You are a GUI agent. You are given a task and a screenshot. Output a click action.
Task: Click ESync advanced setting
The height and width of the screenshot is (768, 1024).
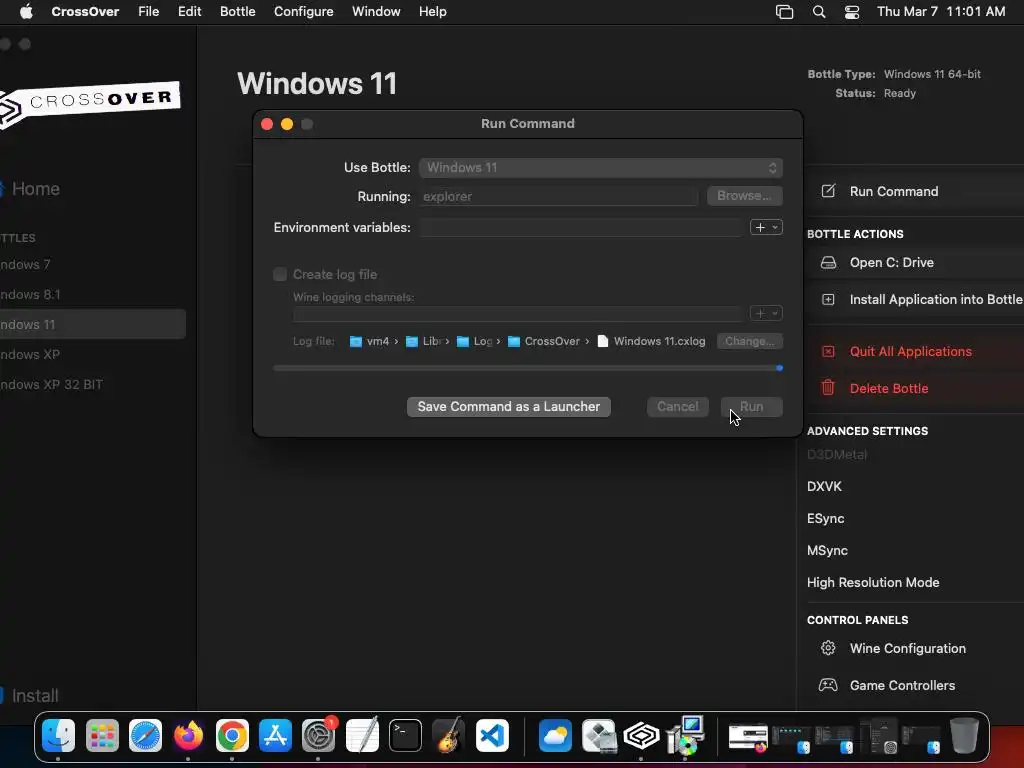click(x=825, y=519)
